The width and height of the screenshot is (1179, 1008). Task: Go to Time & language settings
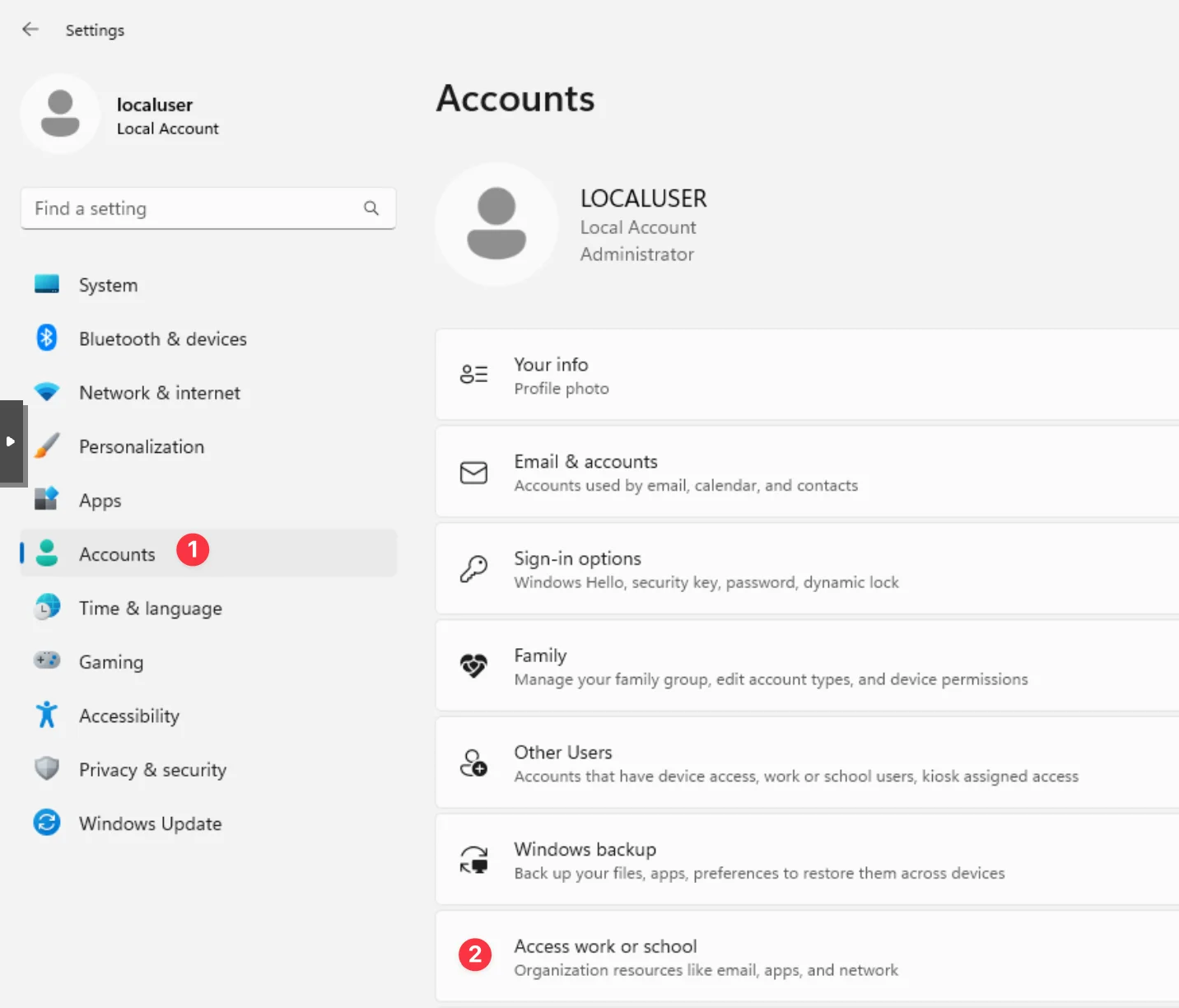[150, 609]
